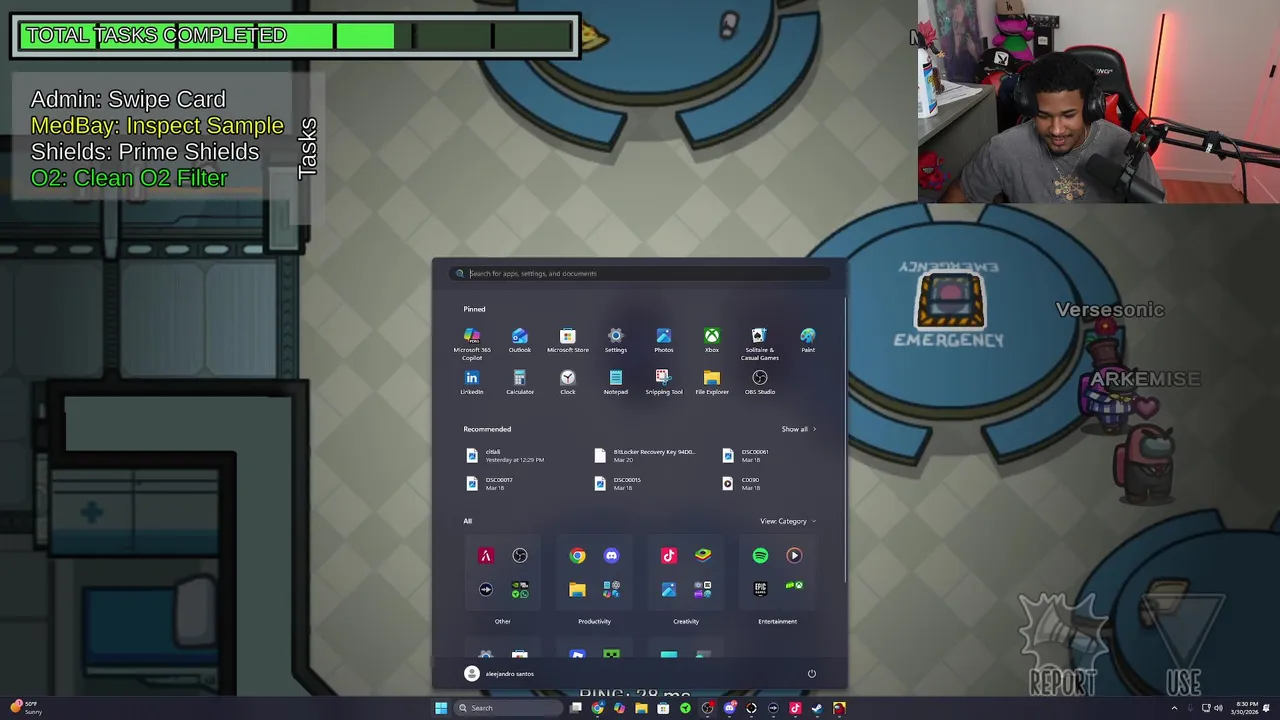Open LinkedIn pinned app
Viewport: 1280px width, 720px height.
(471, 382)
